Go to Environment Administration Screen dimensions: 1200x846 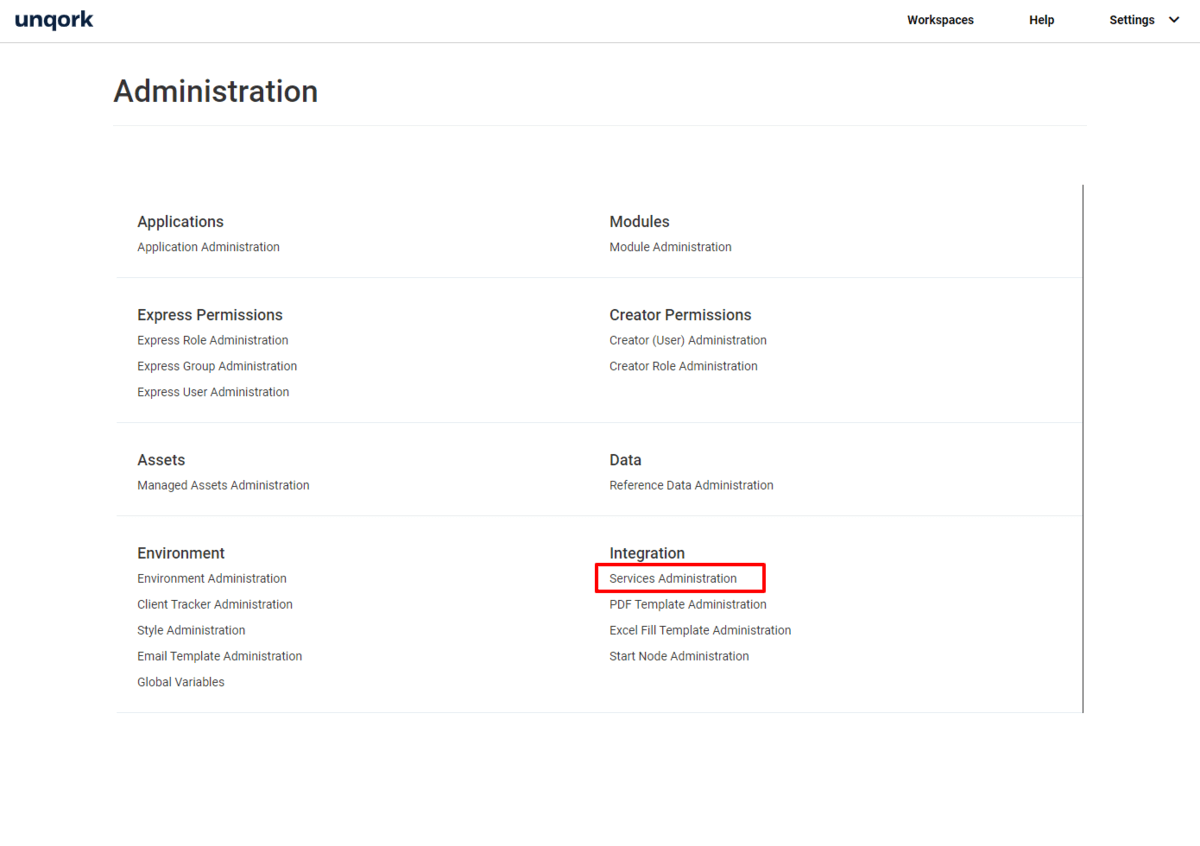click(212, 578)
